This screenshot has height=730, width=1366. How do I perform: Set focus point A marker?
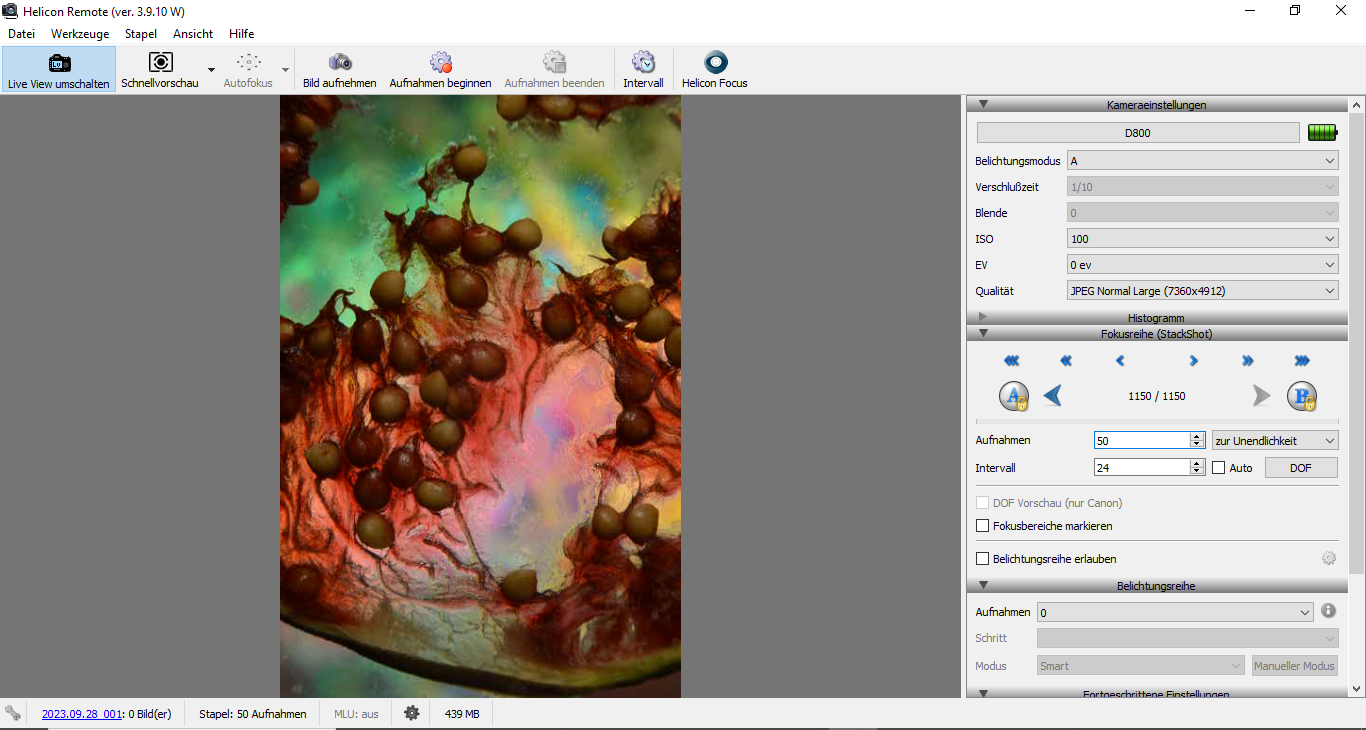(1014, 396)
